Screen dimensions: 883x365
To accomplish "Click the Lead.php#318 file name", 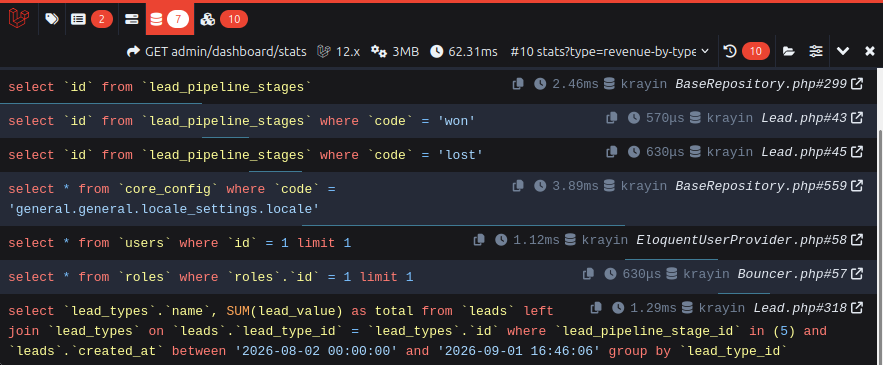I will pos(800,308).
